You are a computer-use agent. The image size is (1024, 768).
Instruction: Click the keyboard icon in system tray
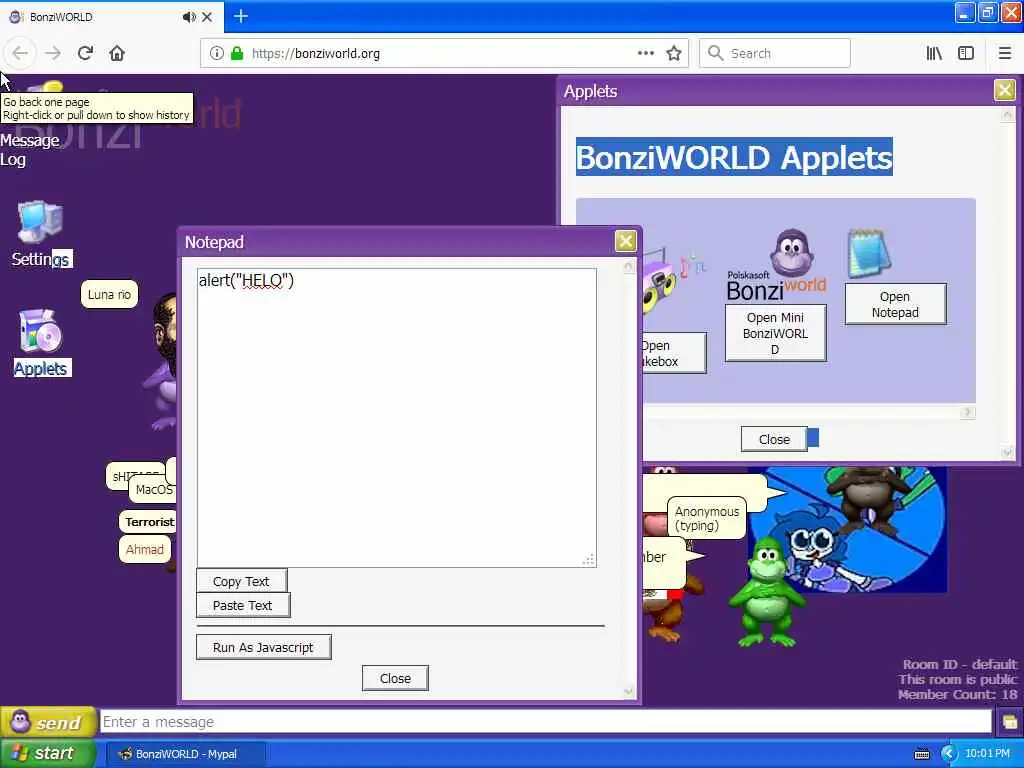point(922,754)
